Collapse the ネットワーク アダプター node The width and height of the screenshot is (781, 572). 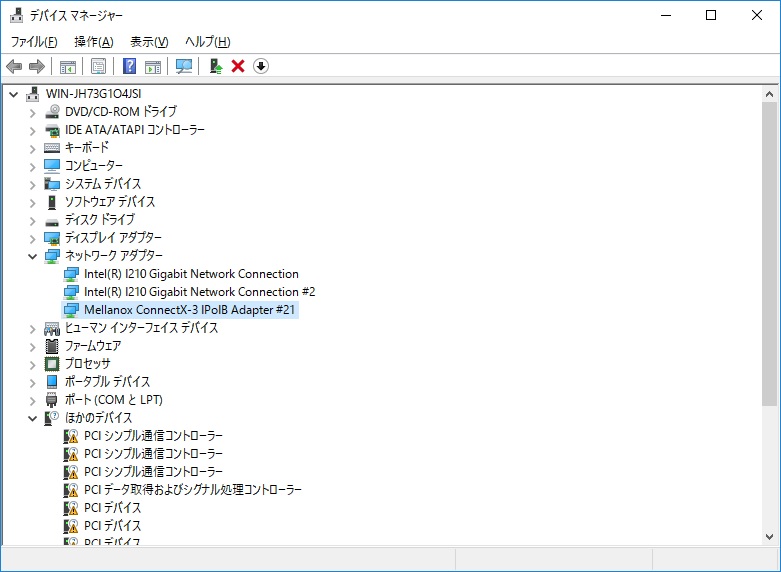tap(33, 257)
